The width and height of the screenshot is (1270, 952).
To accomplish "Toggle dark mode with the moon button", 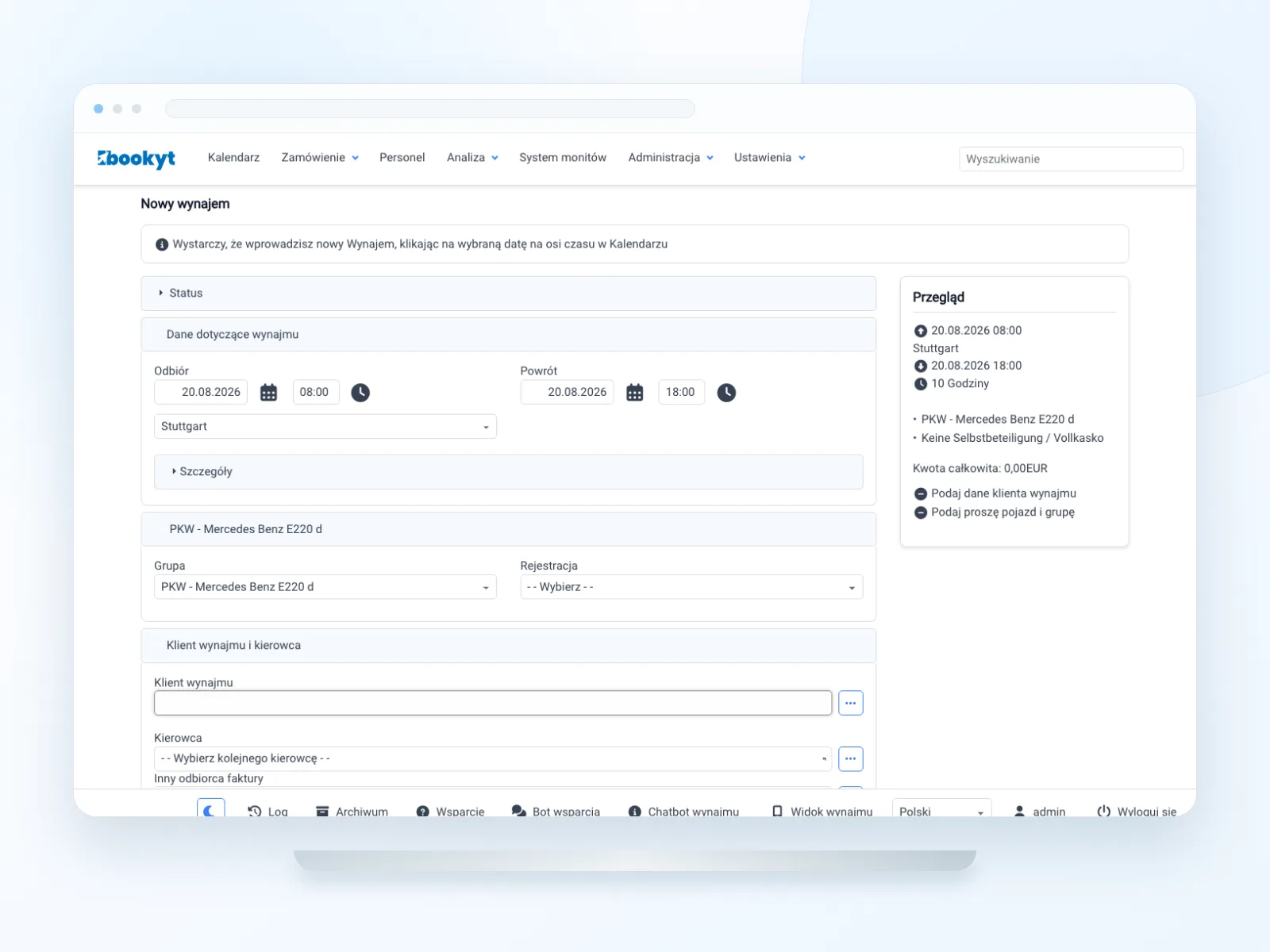I will click(x=210, y=810).
